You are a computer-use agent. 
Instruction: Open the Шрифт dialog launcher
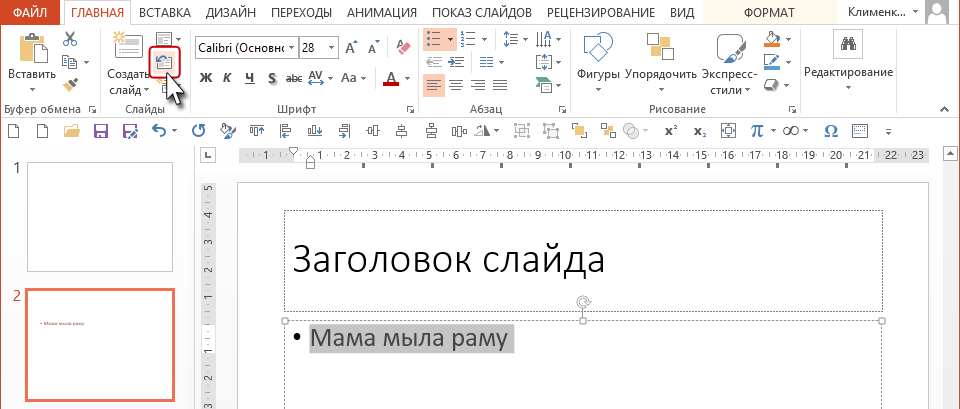click(x=410, y=110)
